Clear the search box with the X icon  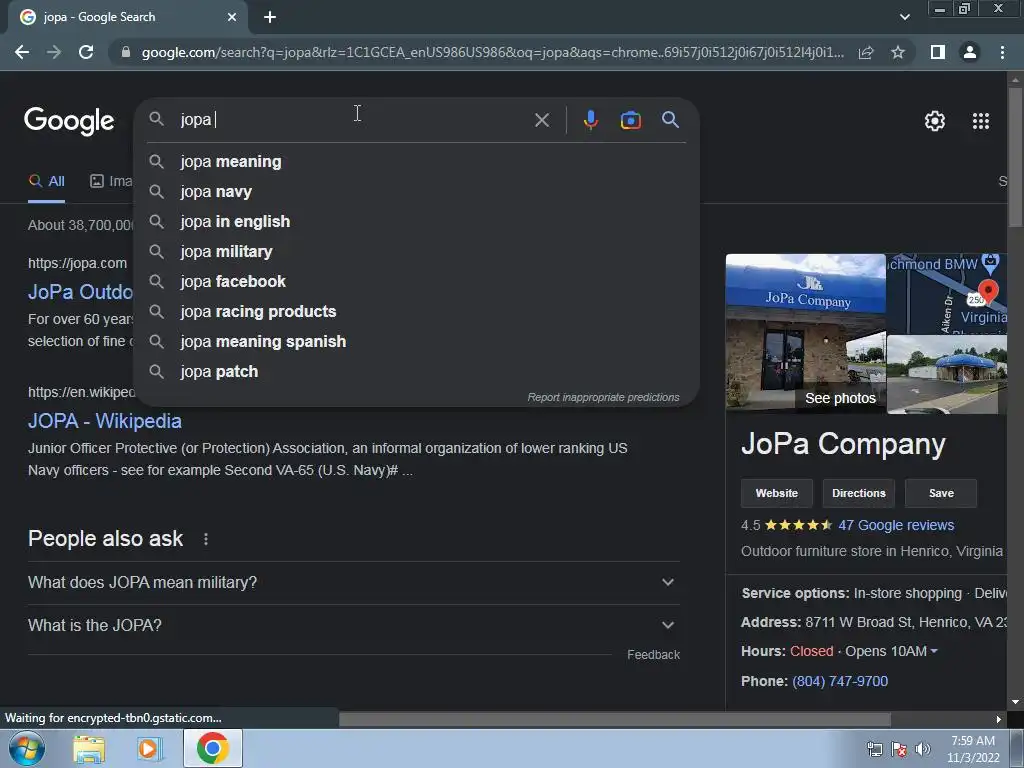coord(541,120)
